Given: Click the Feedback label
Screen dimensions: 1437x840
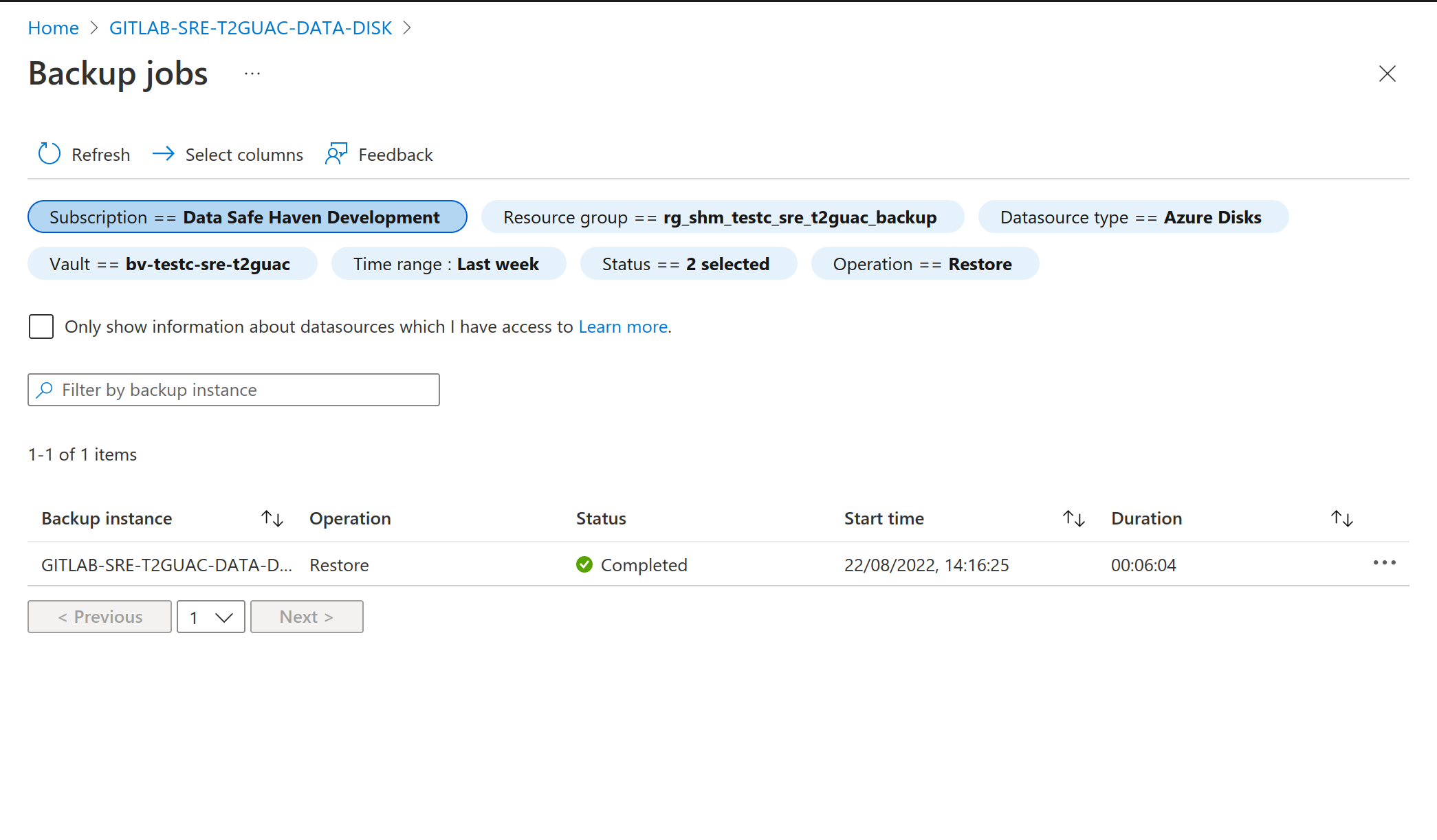Looking at the screenshot, I should coord(396,155).
